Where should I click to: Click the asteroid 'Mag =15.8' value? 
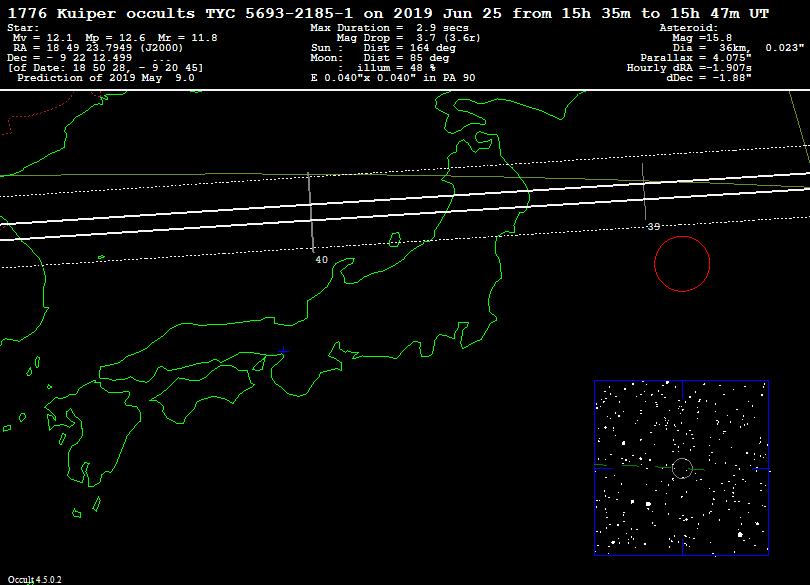[702, 38]
